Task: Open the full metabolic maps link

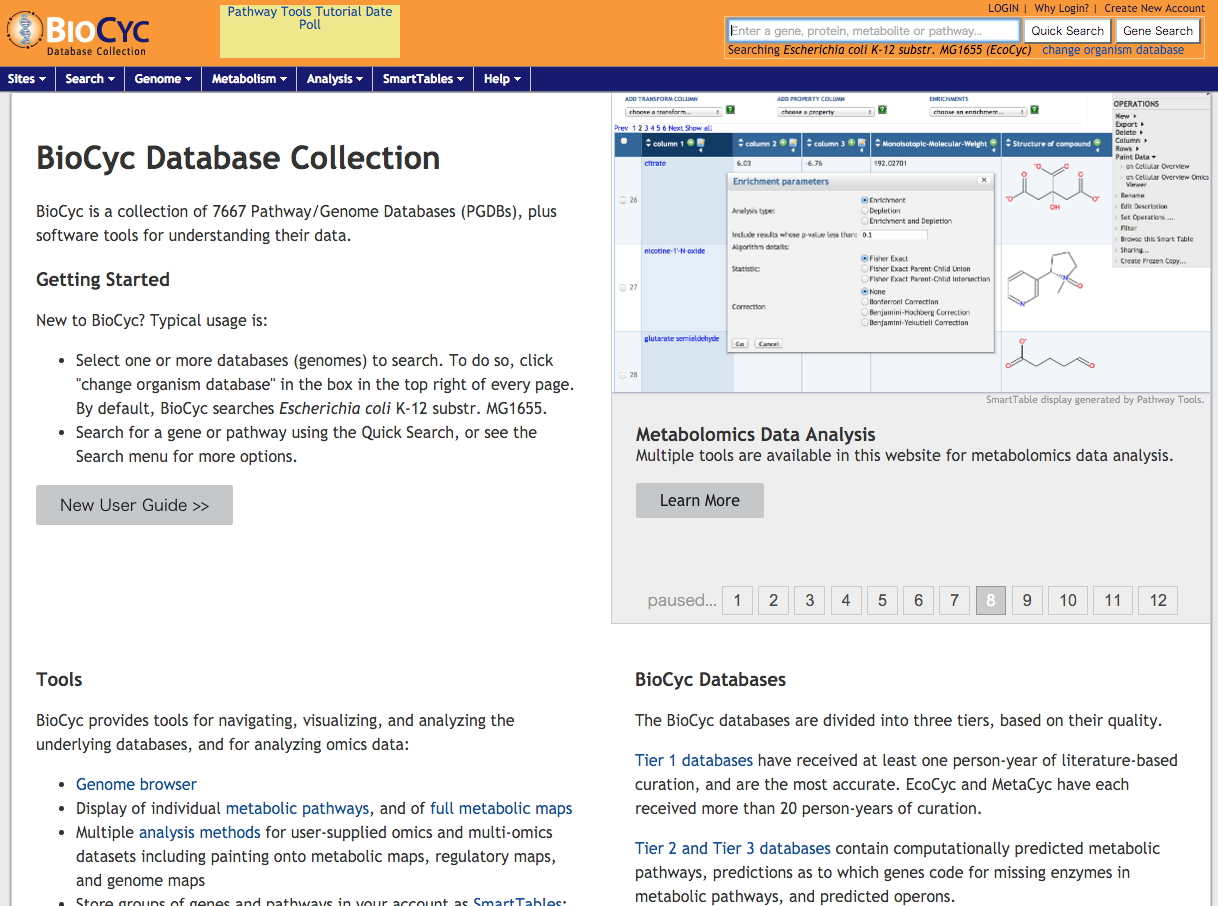Action: (x=501, y=808)
